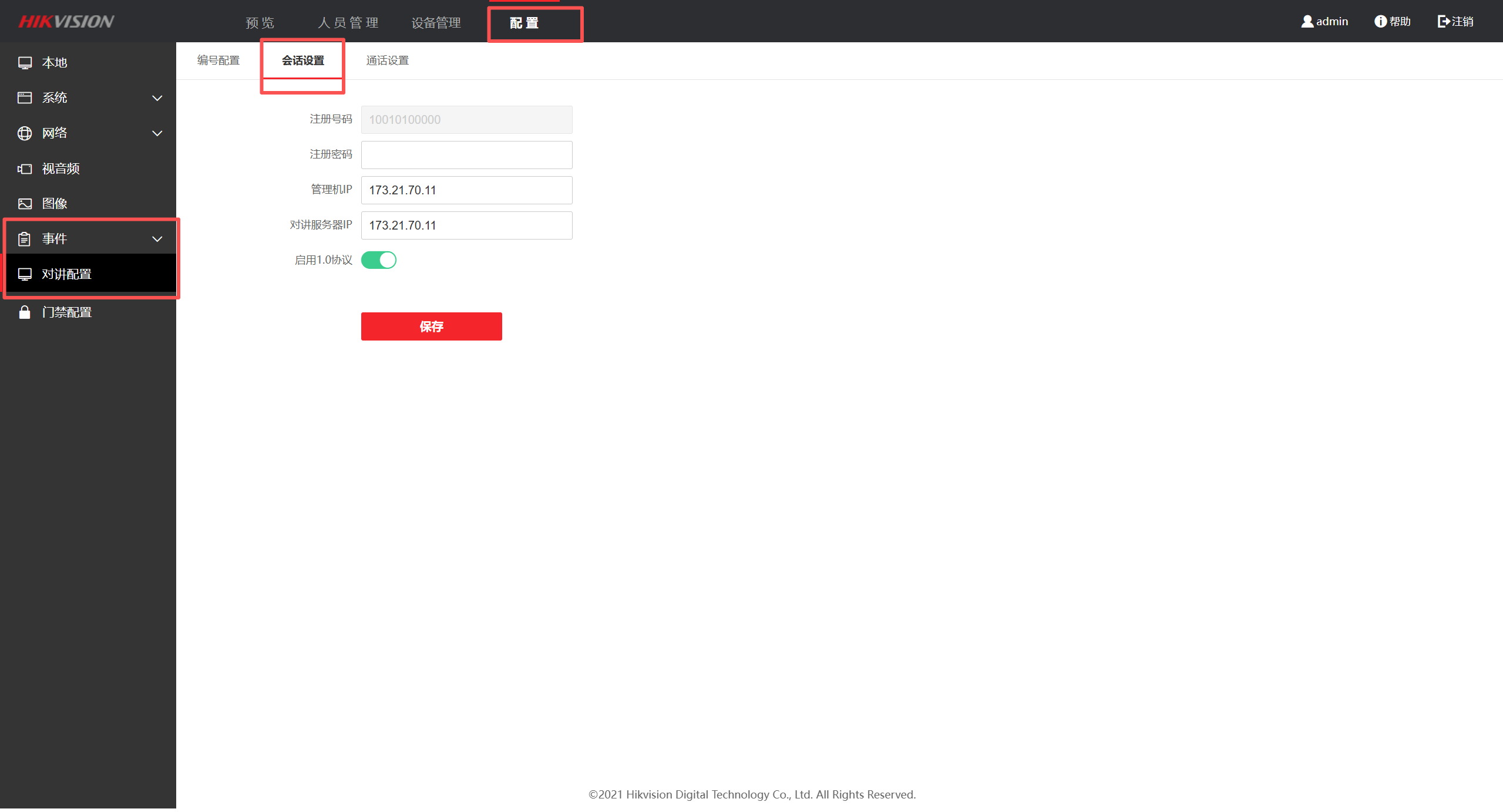
Task: Click the monitor icon next to 本地
Action: (25, 63)
